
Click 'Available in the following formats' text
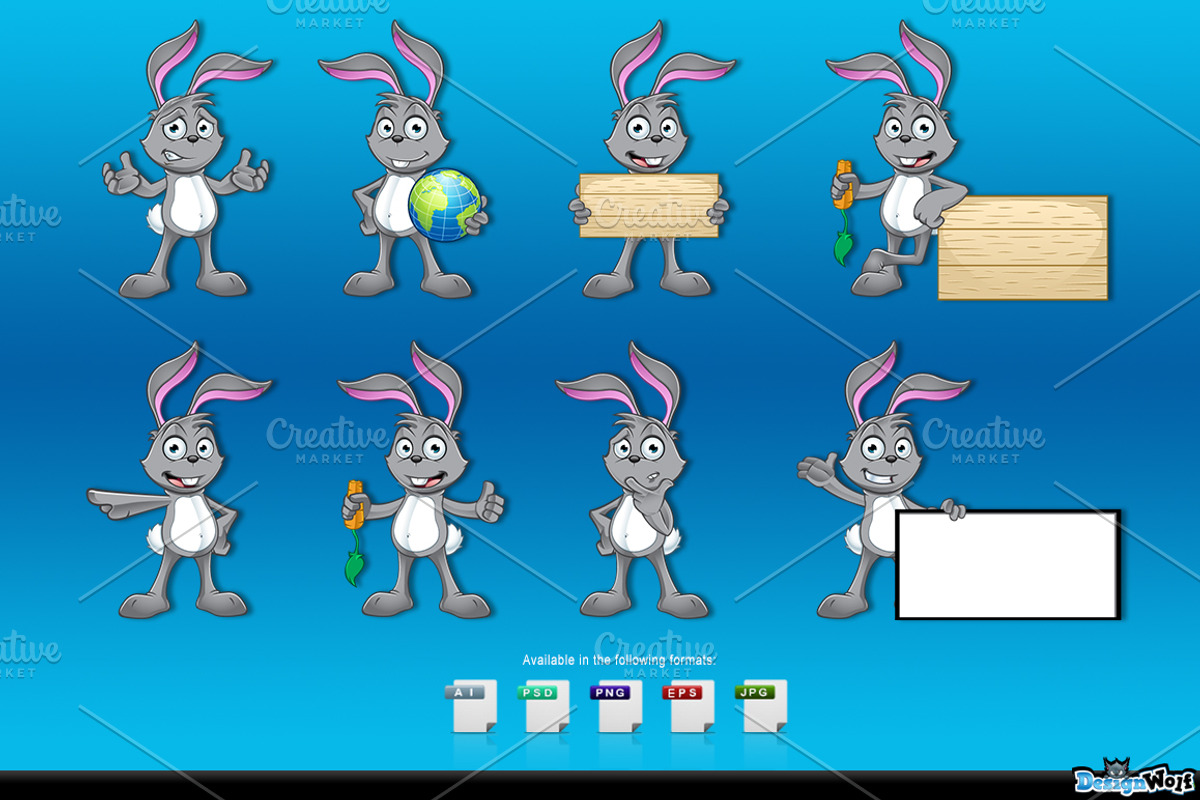[x=619, y=660]
